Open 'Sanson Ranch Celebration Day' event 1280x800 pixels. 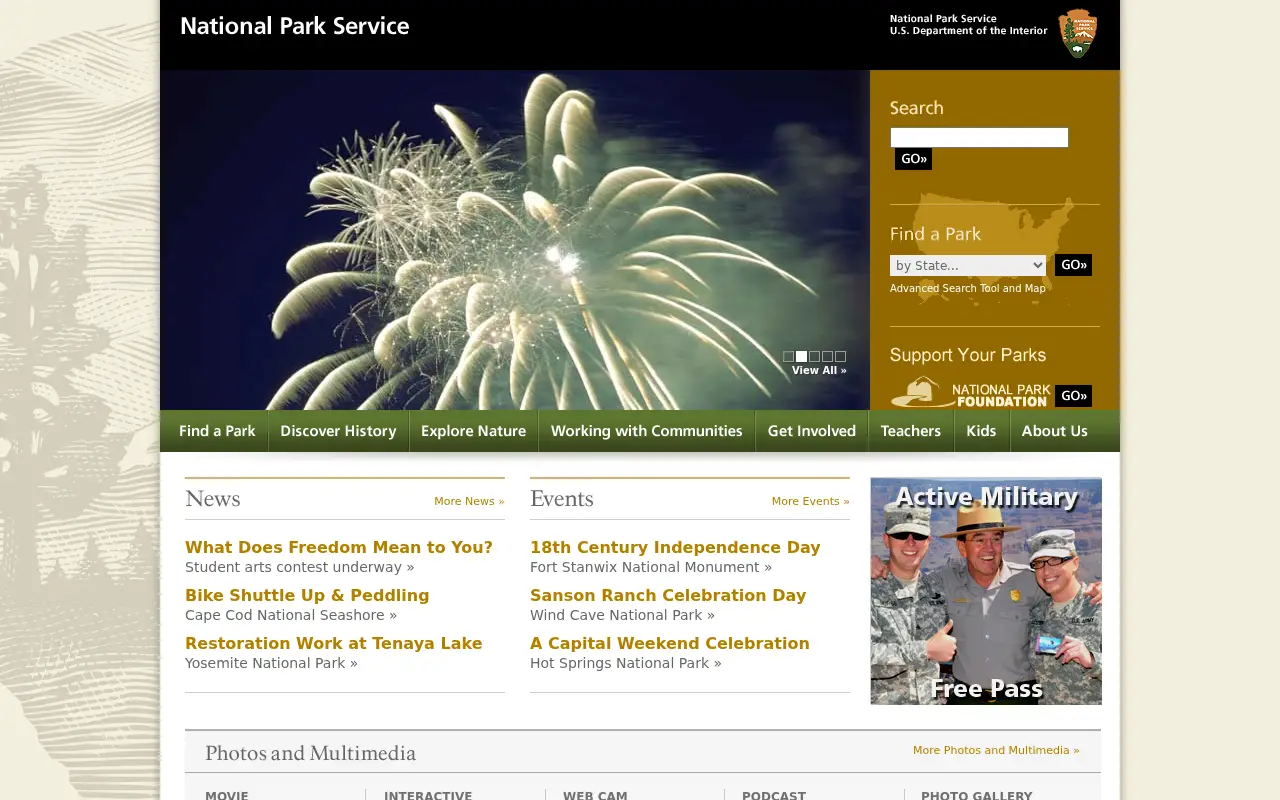(x=668, y=595)
